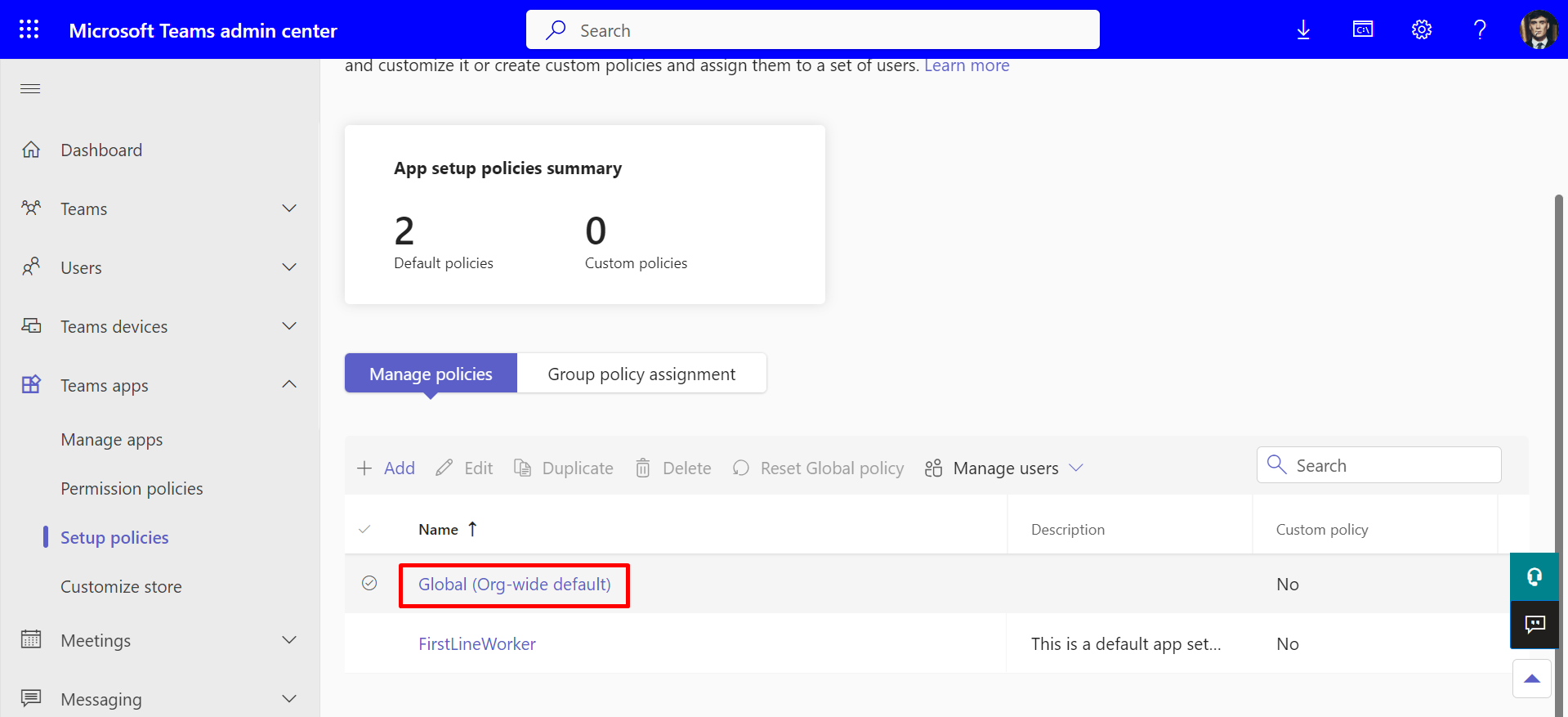Image resolution: width=1568 pixels, height=717 pixels.
Task: Click the Custom policy column header
Action: coord(1322,530)
